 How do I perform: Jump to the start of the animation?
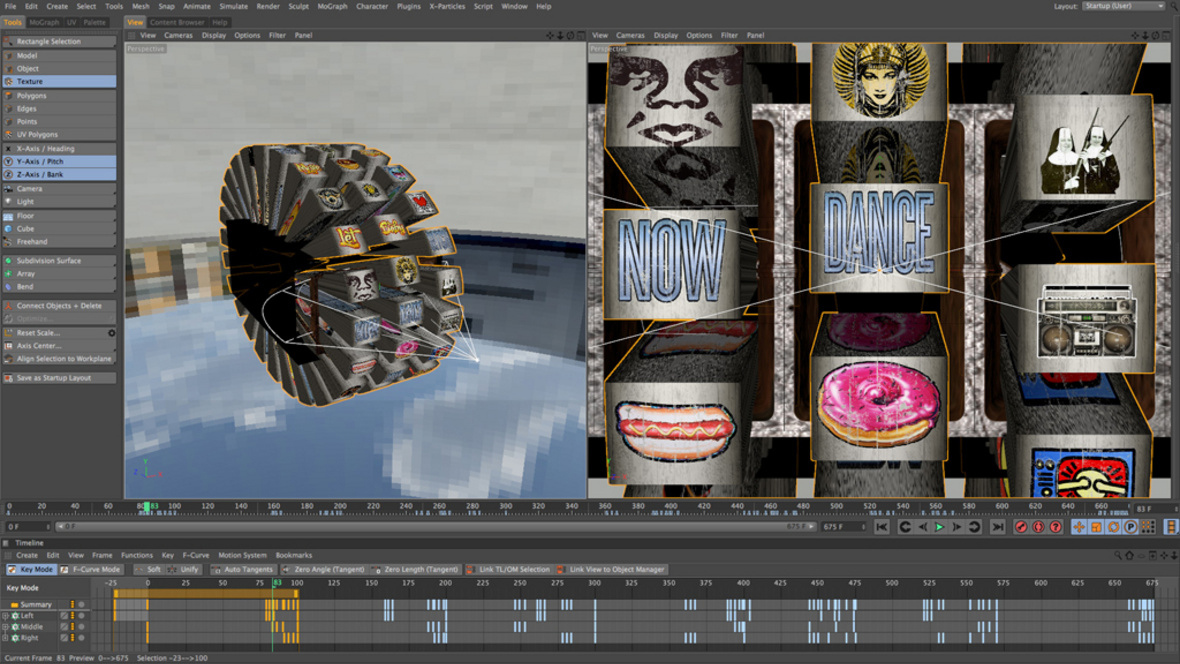click(x=882, y=527)
